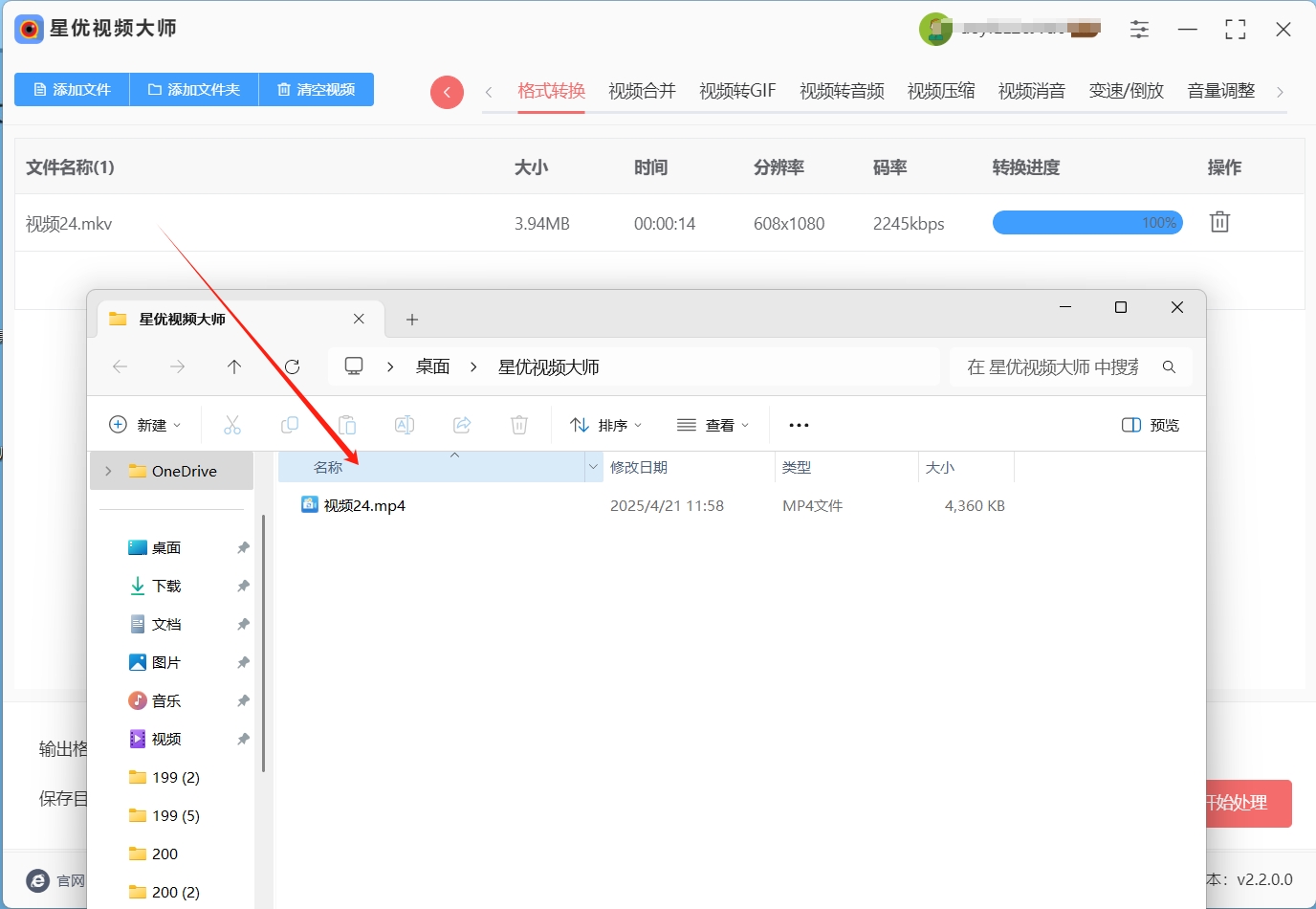Image resolution: width=1316 pixels, height=909 pixels.
Task: Close the 星优视频大师 Explorer tab
Action: point(359,319)
